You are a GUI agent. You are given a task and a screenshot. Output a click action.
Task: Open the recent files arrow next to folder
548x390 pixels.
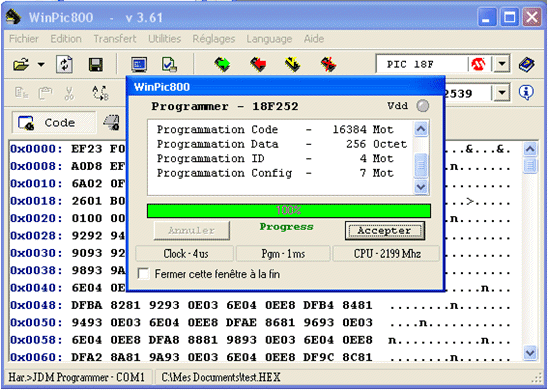[x=41, y=65]
